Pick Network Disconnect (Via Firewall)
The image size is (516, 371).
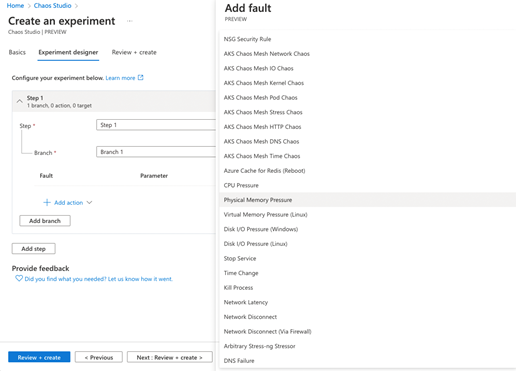click(368, 332)
